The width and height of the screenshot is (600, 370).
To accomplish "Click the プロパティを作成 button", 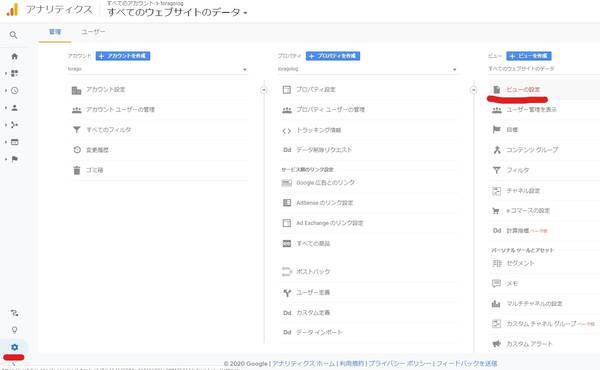I will [x=333, y=56].
